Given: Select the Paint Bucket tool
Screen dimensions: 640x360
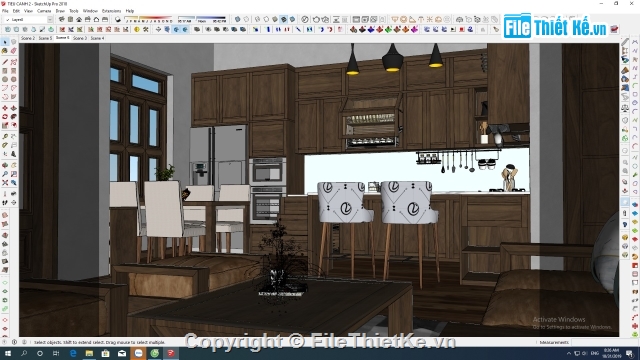Looking at the screenshot, I should [5, 51].
